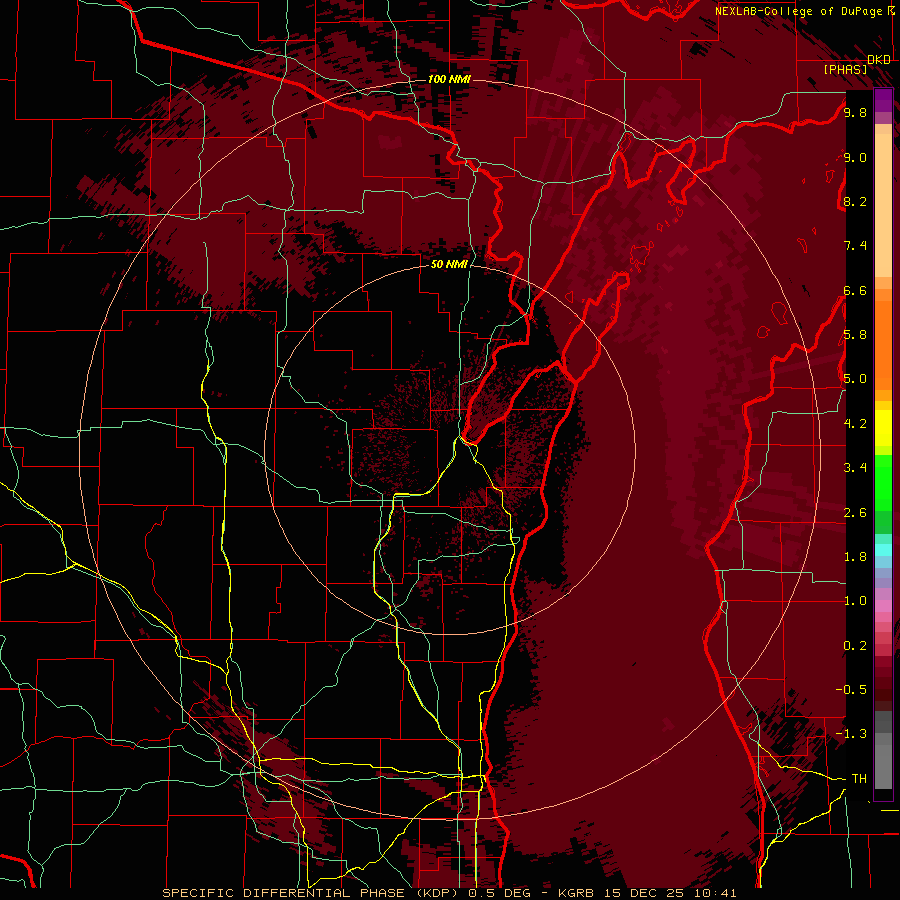900x900 pixels.
Task: Pick the 4.2 scale value
Action: pos(855,423)
